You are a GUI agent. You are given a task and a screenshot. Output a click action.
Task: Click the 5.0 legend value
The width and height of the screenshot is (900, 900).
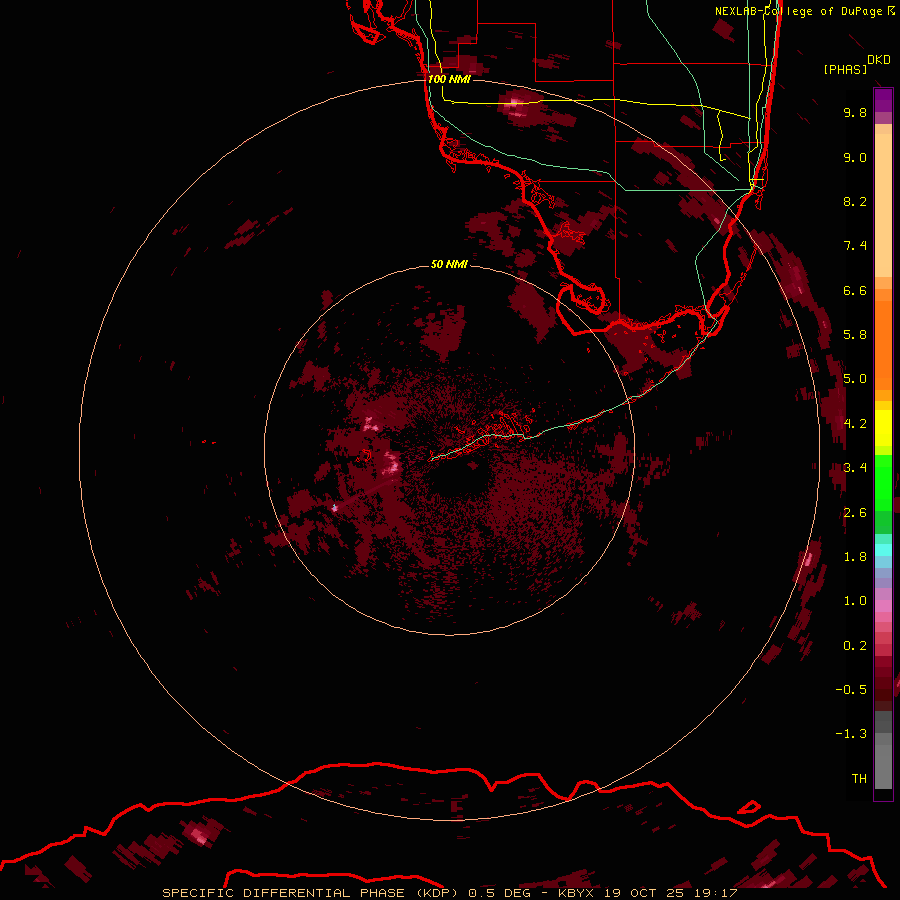click(855, 379)
